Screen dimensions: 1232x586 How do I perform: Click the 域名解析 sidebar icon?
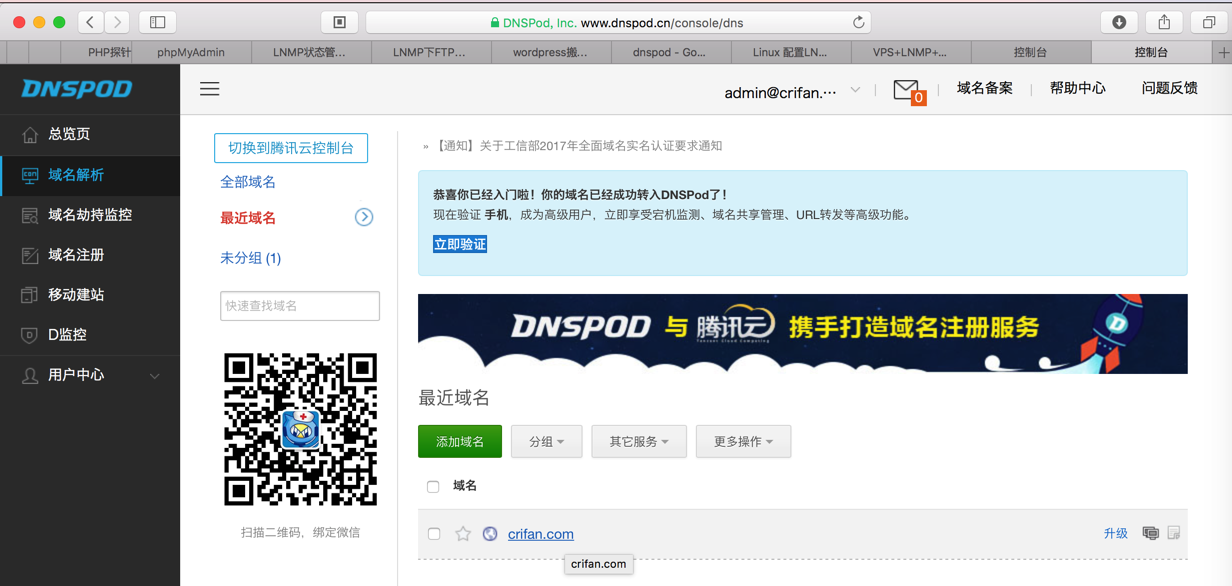[30, 175]
